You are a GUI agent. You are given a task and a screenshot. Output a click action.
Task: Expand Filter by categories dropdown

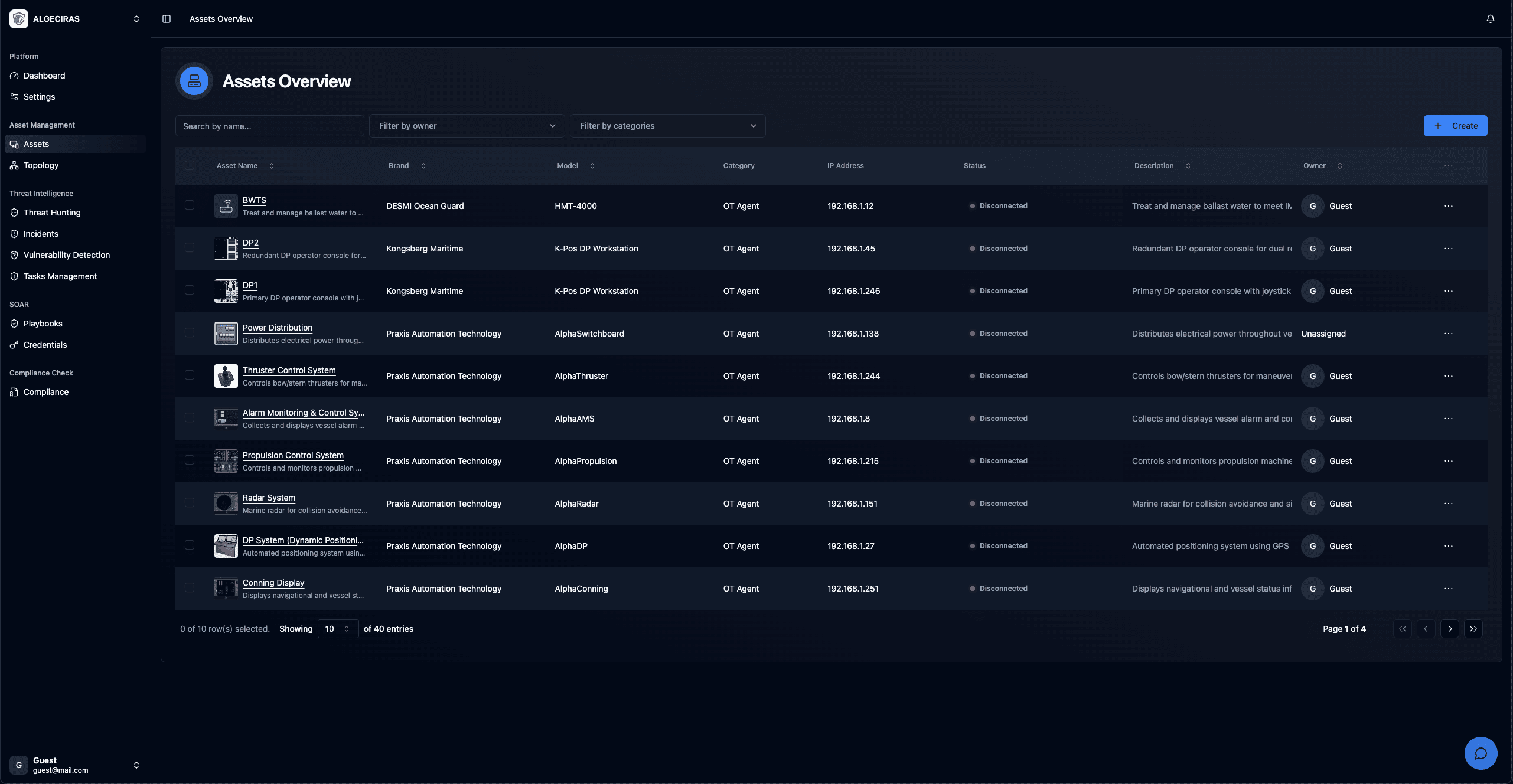coord(667,126)
